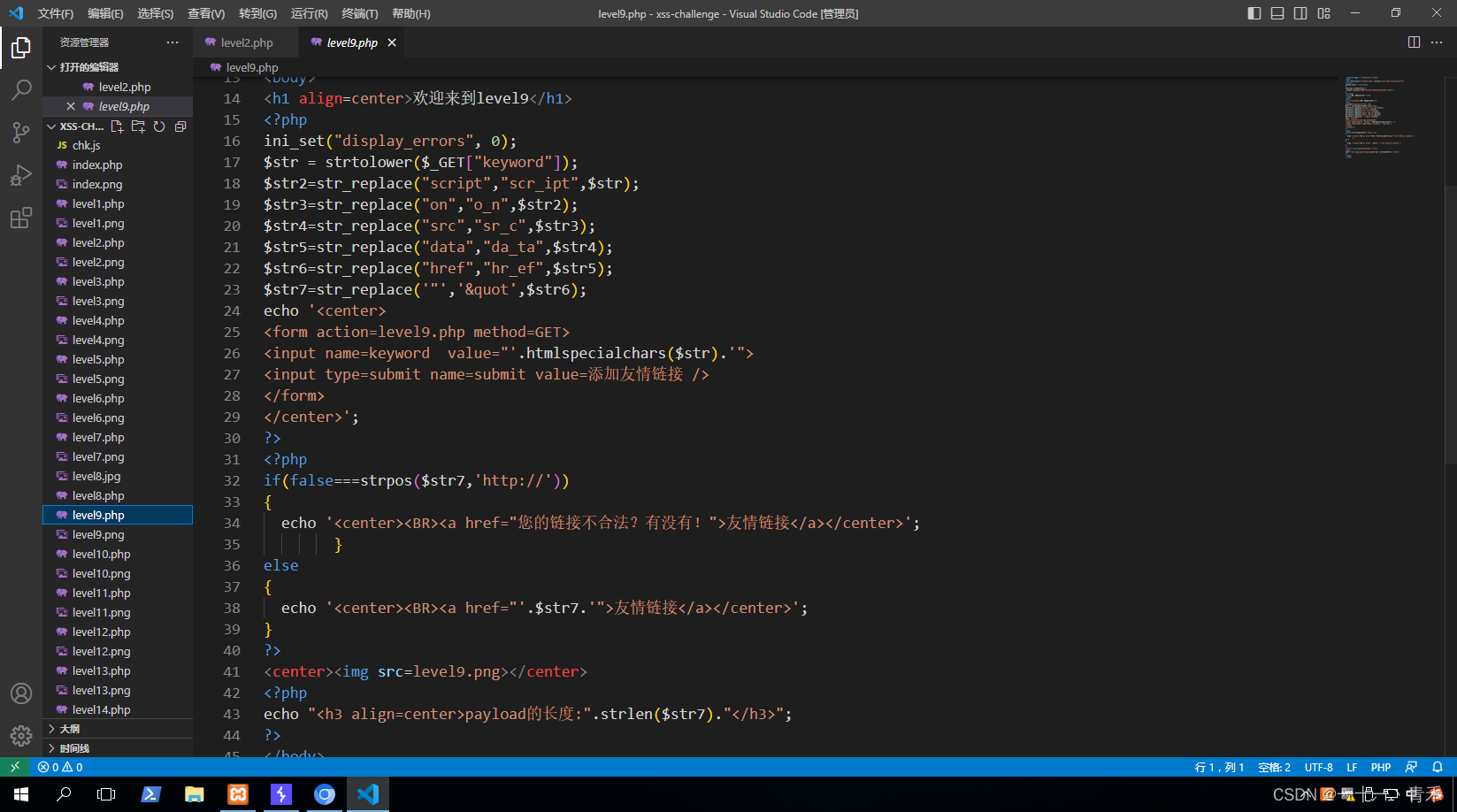Open the editor more actions ellipsis
Image resolution: width=1457 pixels, height=812 pixels.
coord(1437,42)
